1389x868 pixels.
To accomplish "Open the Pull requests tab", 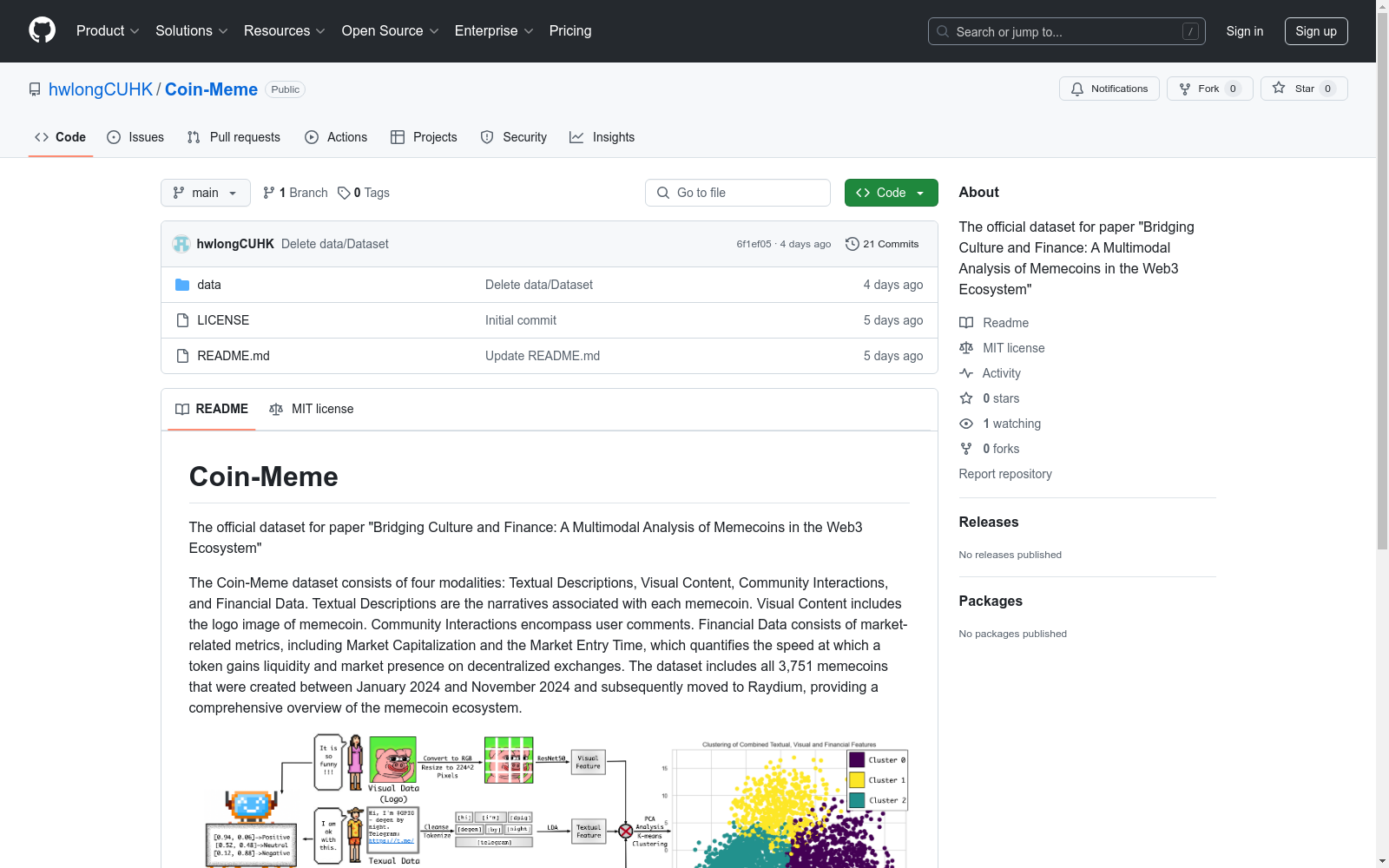I will pos(234,137).
